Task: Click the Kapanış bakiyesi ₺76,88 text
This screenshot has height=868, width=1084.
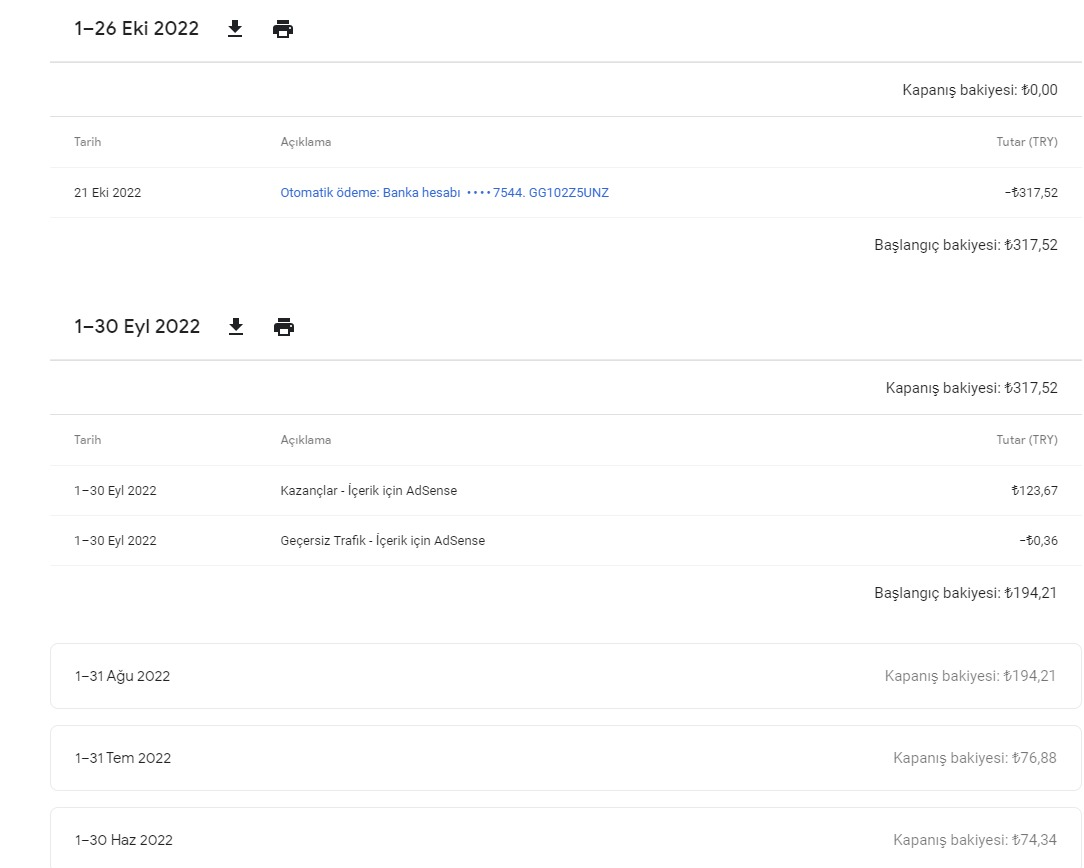Action: [x=975, y=758]
